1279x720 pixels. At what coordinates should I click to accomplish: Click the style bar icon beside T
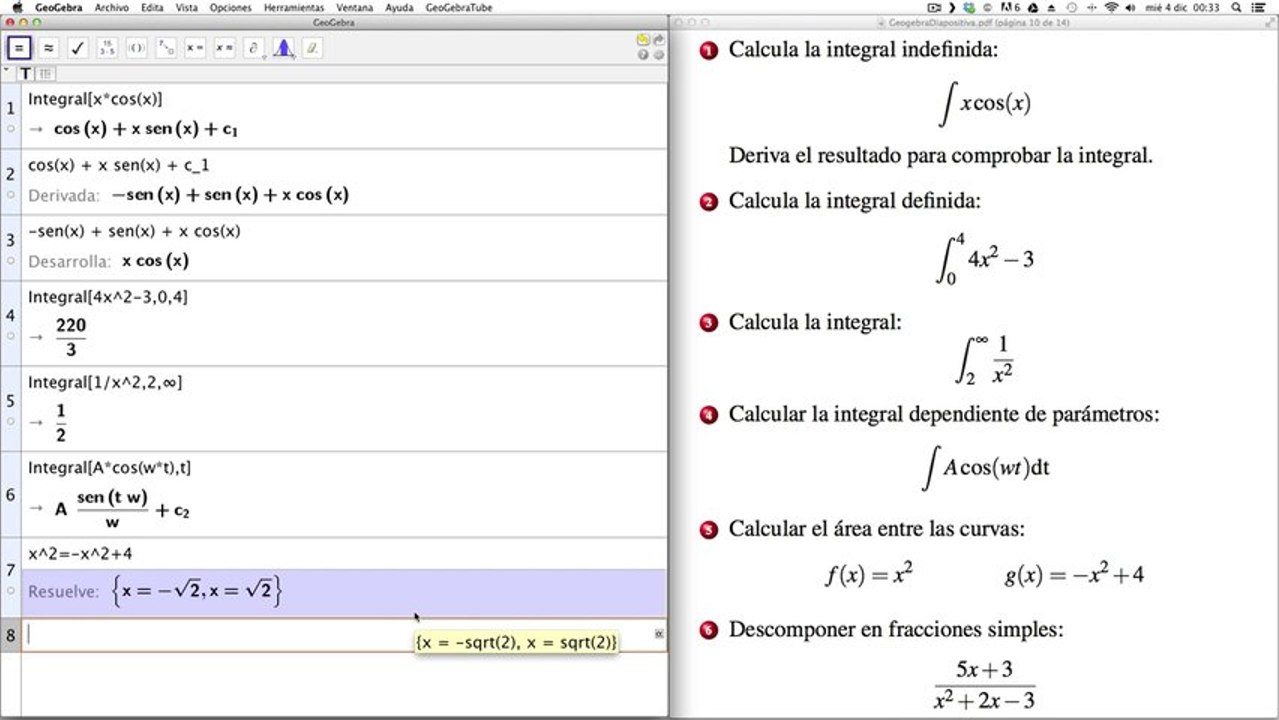tap(46, 74)
